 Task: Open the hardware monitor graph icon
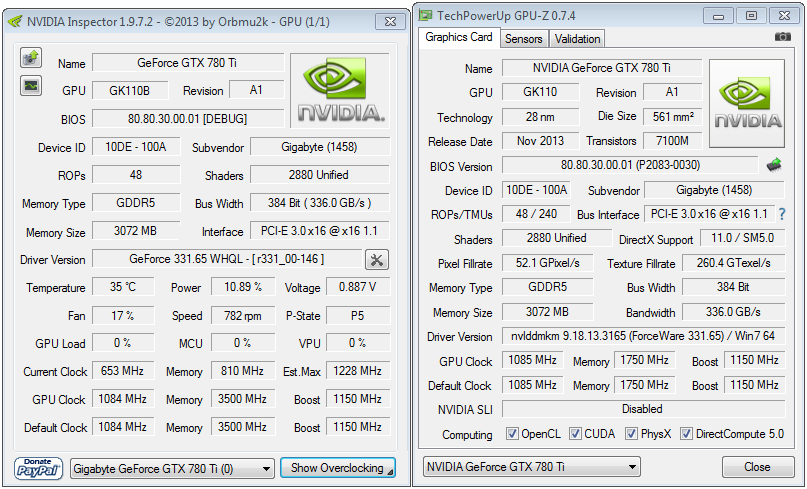point(31,85)
